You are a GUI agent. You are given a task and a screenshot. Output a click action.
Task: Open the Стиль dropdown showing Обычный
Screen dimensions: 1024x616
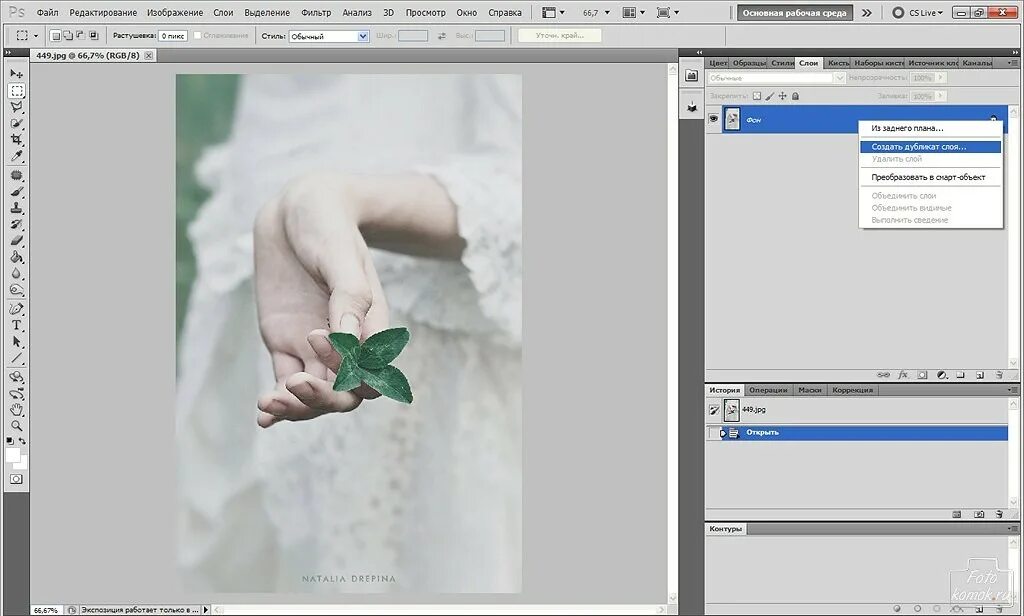(x=329, y=37)
